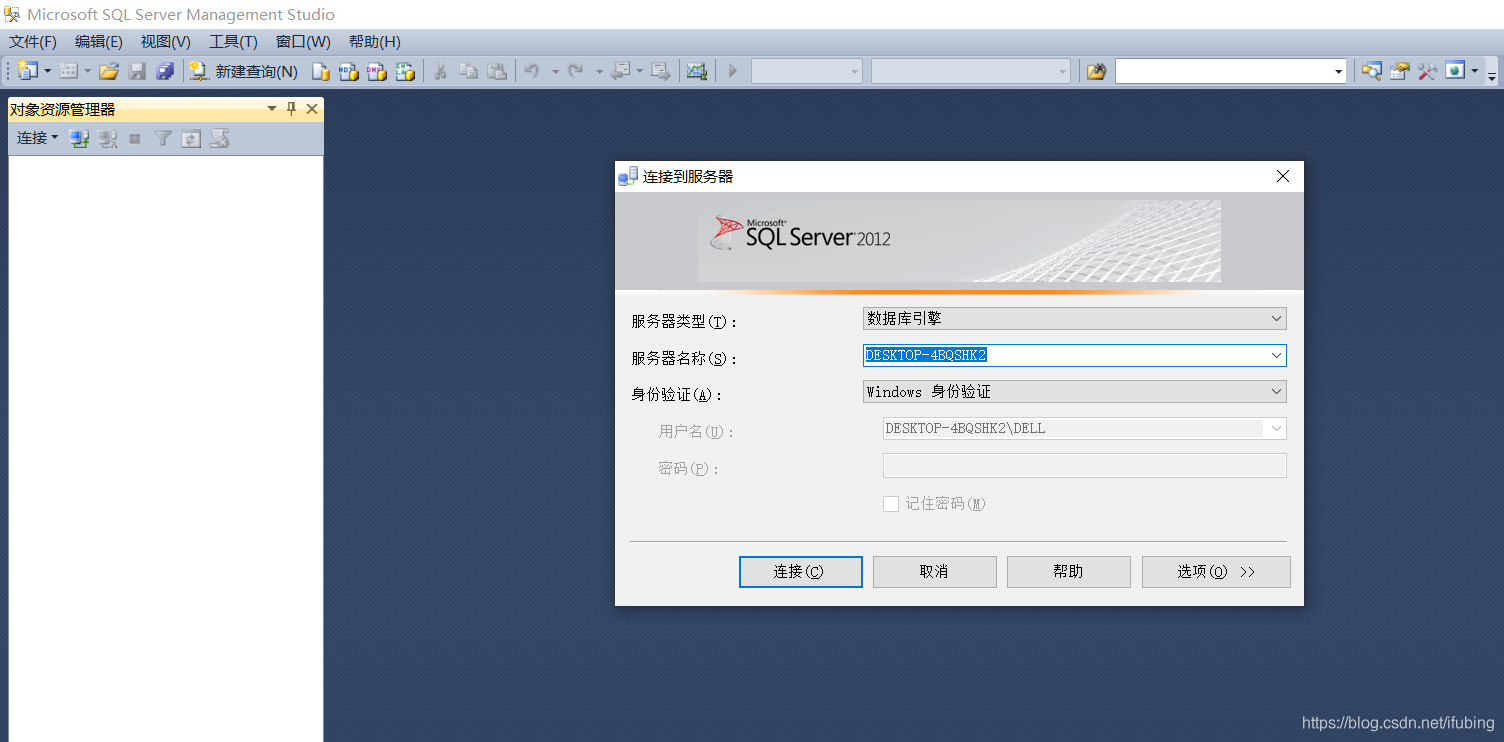Viewport: 1504px width, 742px height.
Task: Click the Analysis Services MDX Query icon
Action: click(x=349, y=71)
